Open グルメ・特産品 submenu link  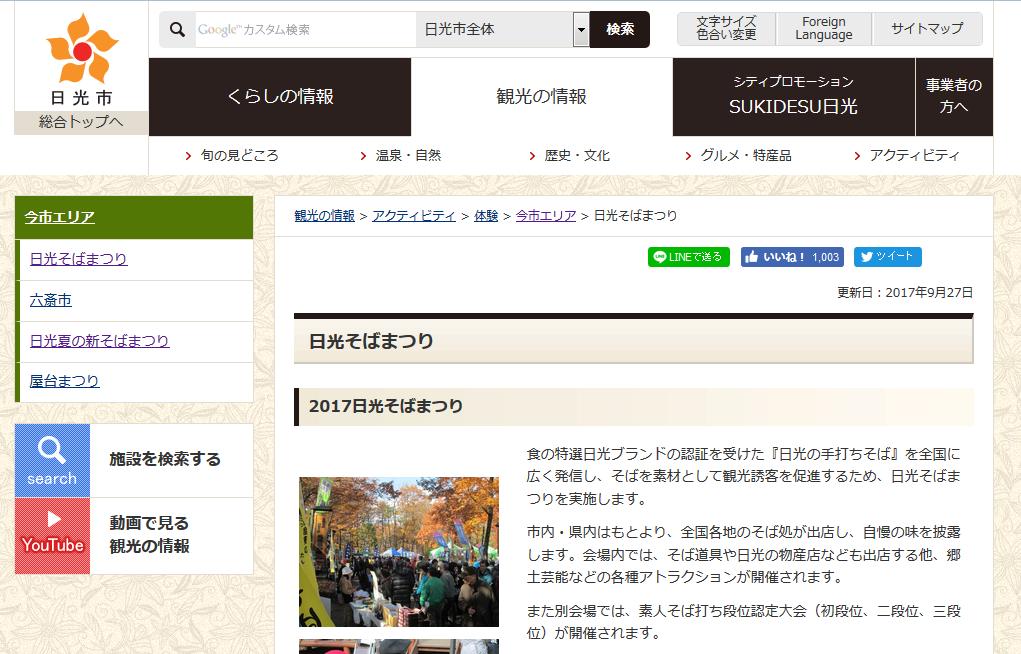click(x=746, y=156)
